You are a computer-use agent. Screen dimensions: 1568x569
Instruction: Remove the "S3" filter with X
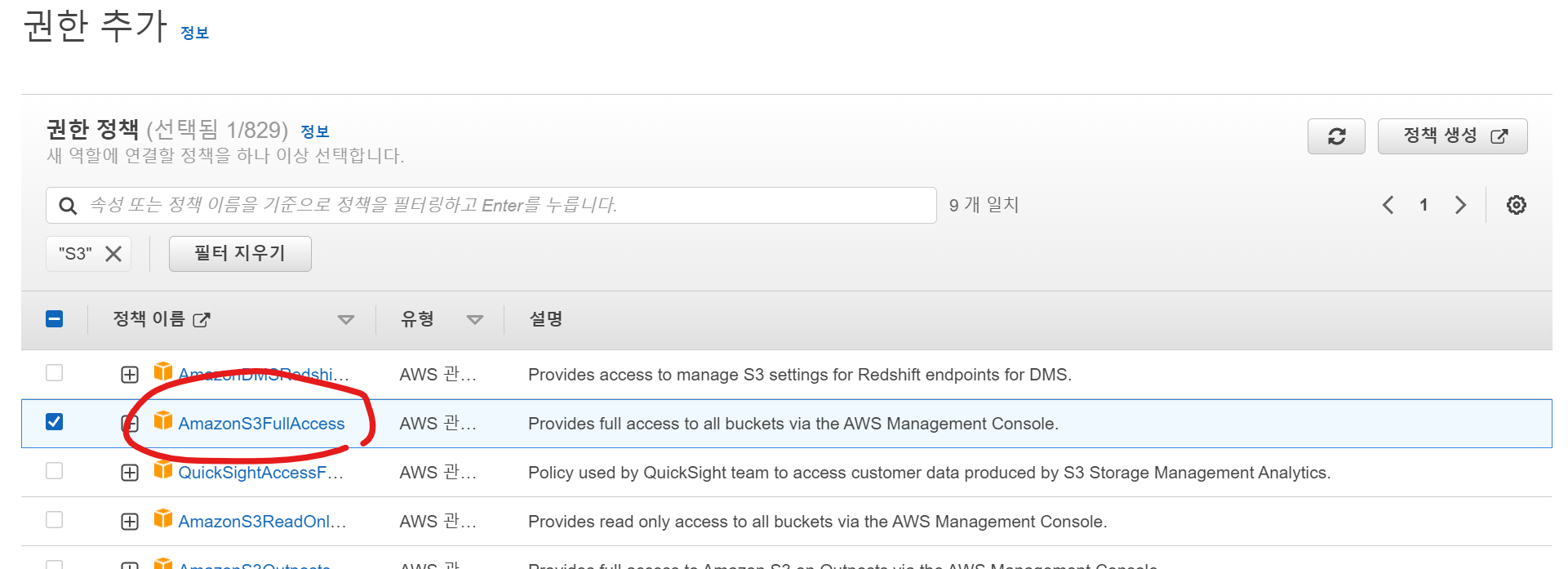pyautogui.click(x=113, y=254)
